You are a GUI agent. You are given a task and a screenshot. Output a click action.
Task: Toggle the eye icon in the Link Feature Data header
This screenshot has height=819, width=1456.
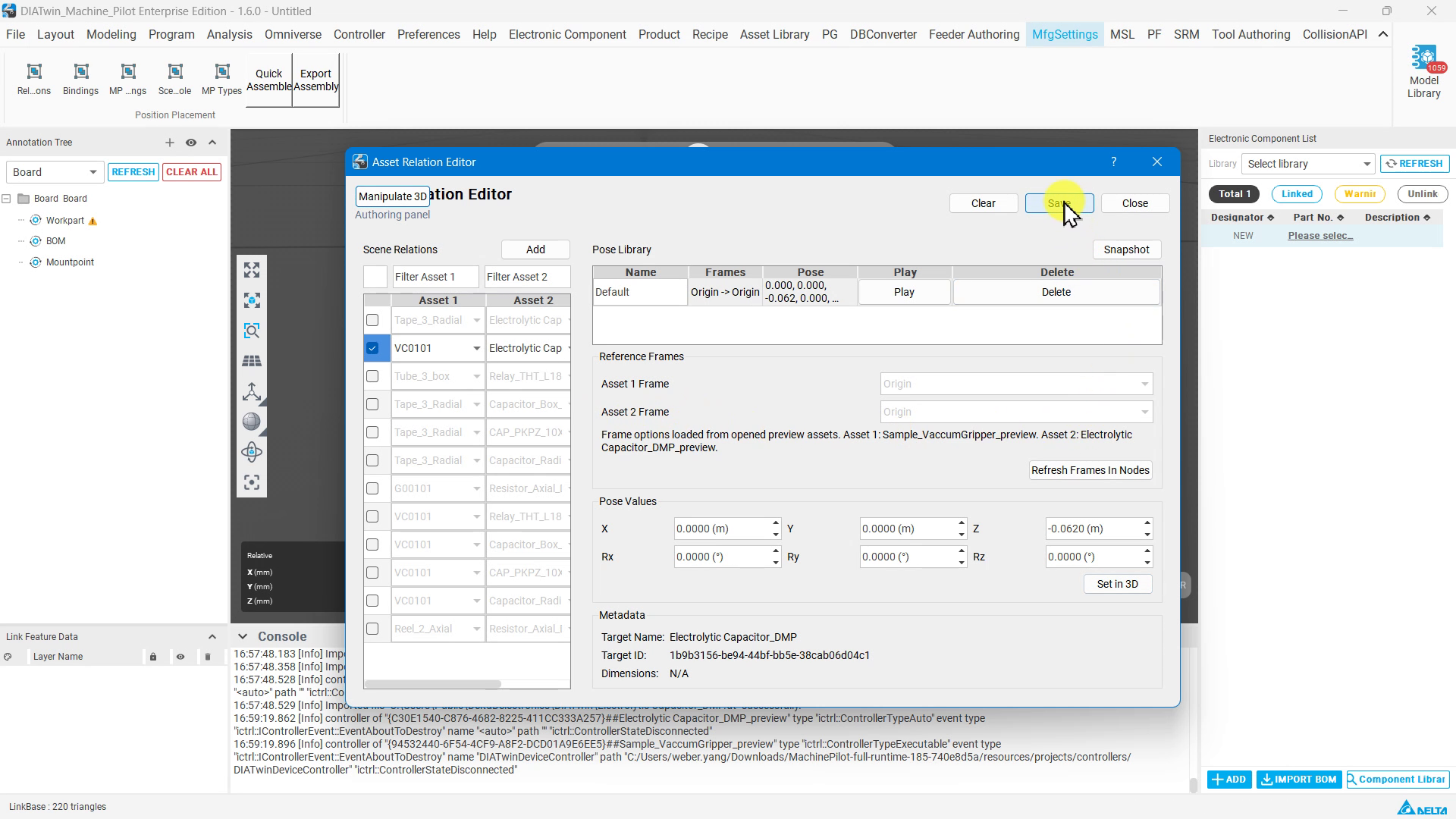coord(180,657)
